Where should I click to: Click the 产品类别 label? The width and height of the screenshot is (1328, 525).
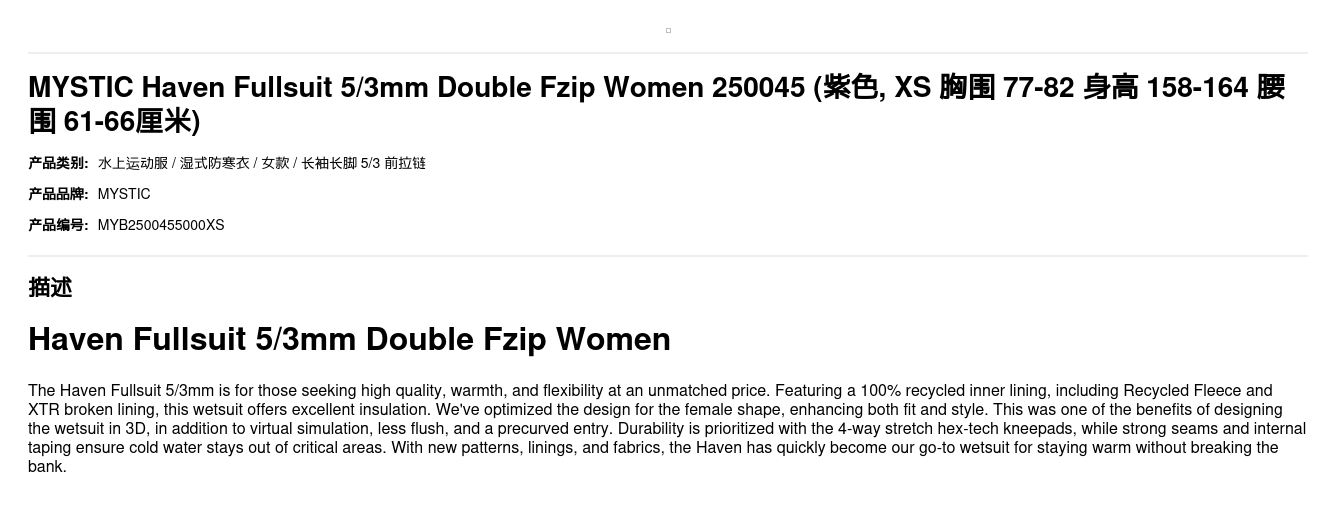(58, 163)
